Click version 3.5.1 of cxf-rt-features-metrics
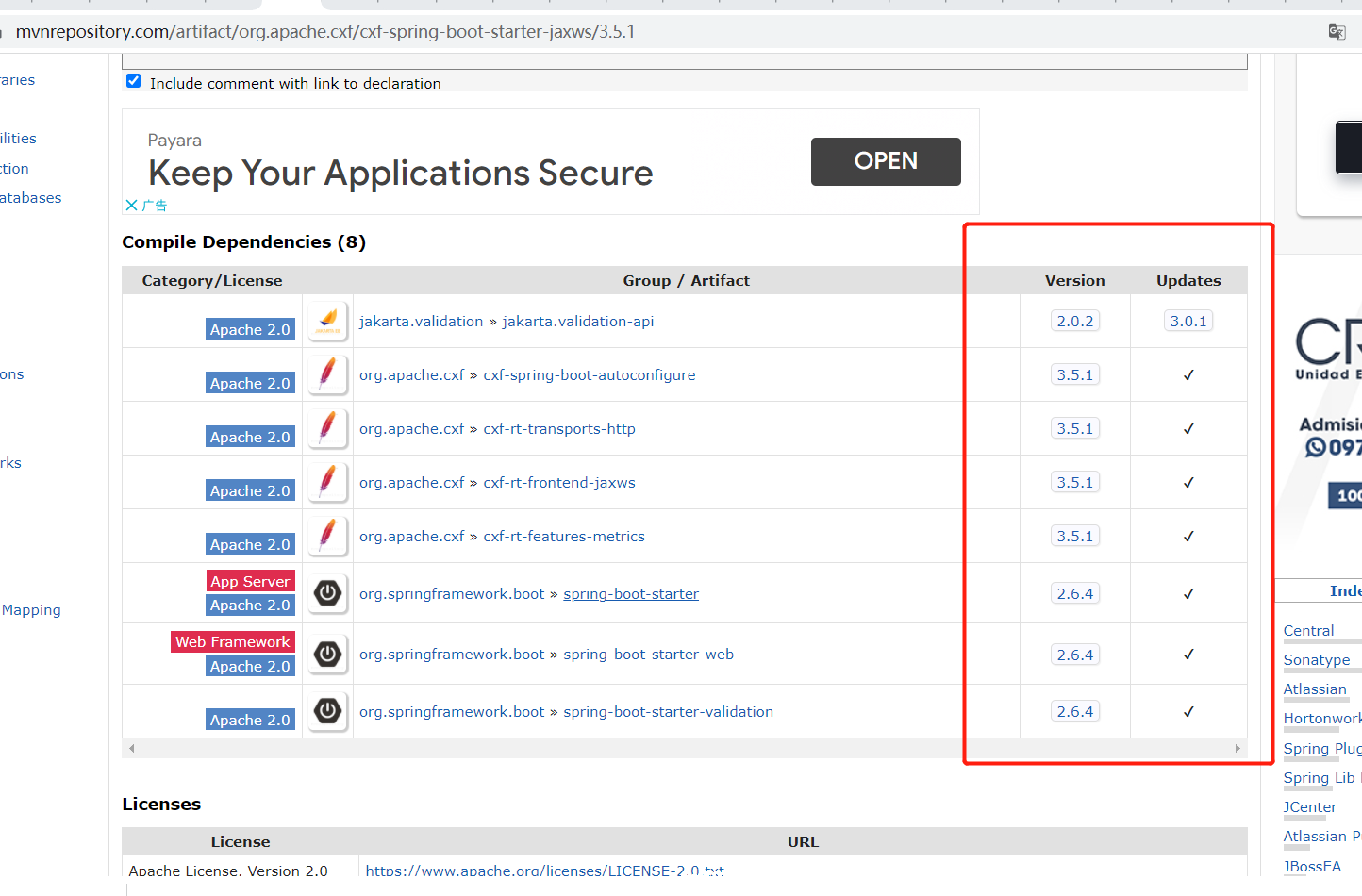 click(x=1075, y=536)
